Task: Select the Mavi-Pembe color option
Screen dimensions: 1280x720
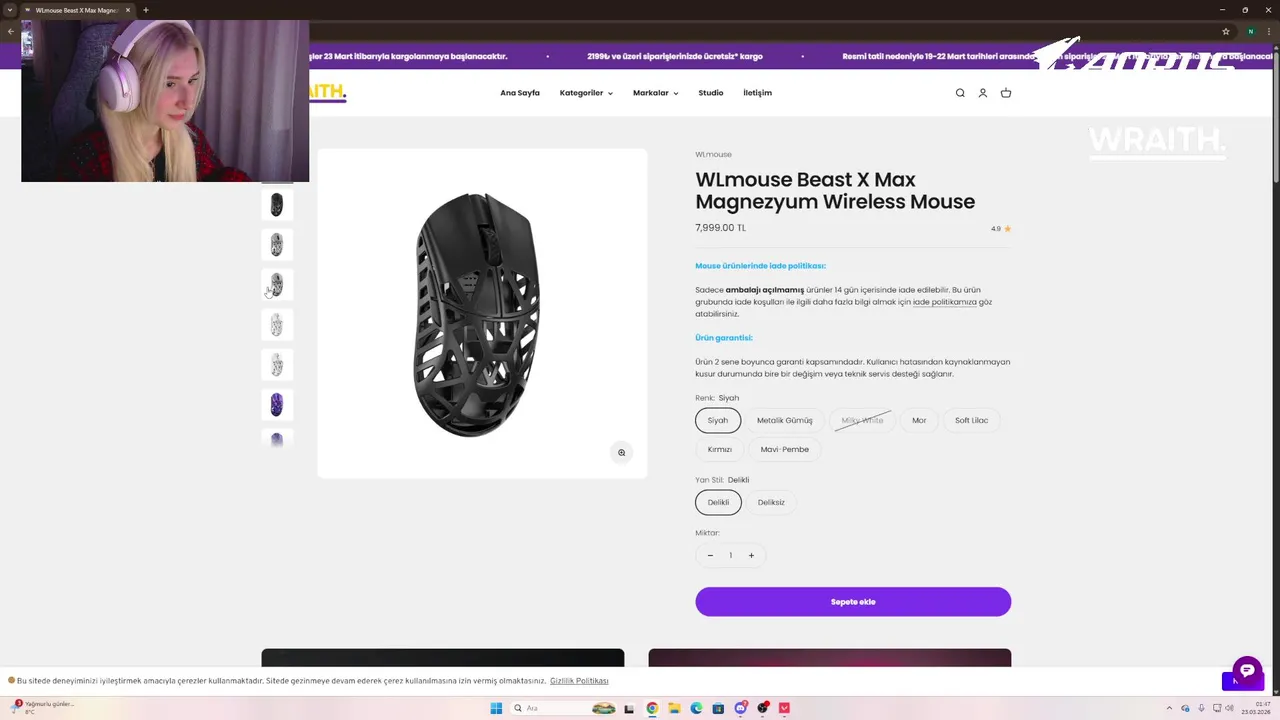Action: (x=785, y=450)
